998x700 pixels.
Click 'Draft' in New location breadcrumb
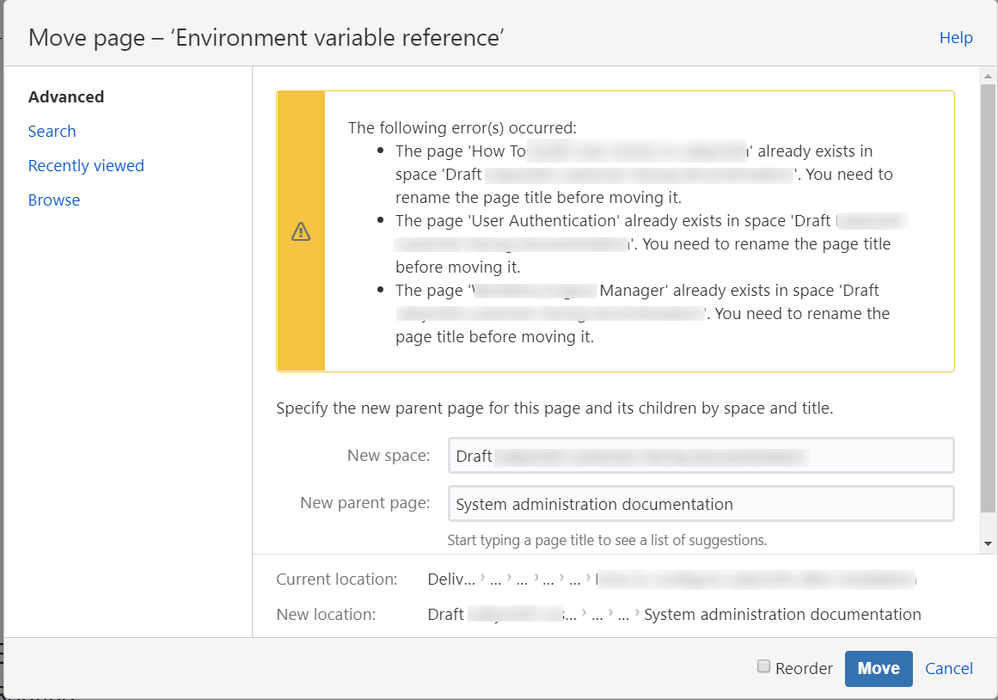(x=446, y=614)
